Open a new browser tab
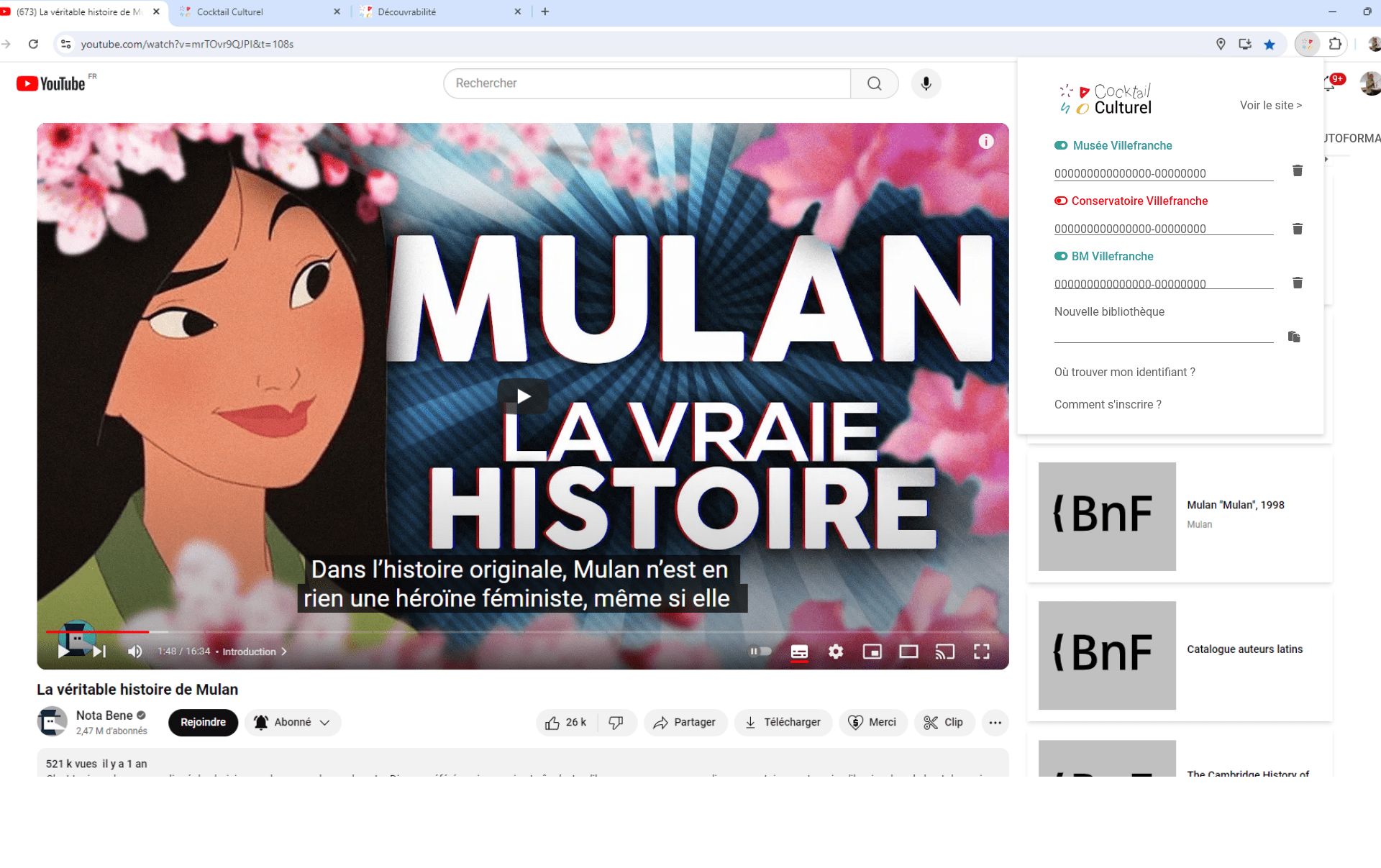The image size is (1381, 868). [x=545, y=12]
